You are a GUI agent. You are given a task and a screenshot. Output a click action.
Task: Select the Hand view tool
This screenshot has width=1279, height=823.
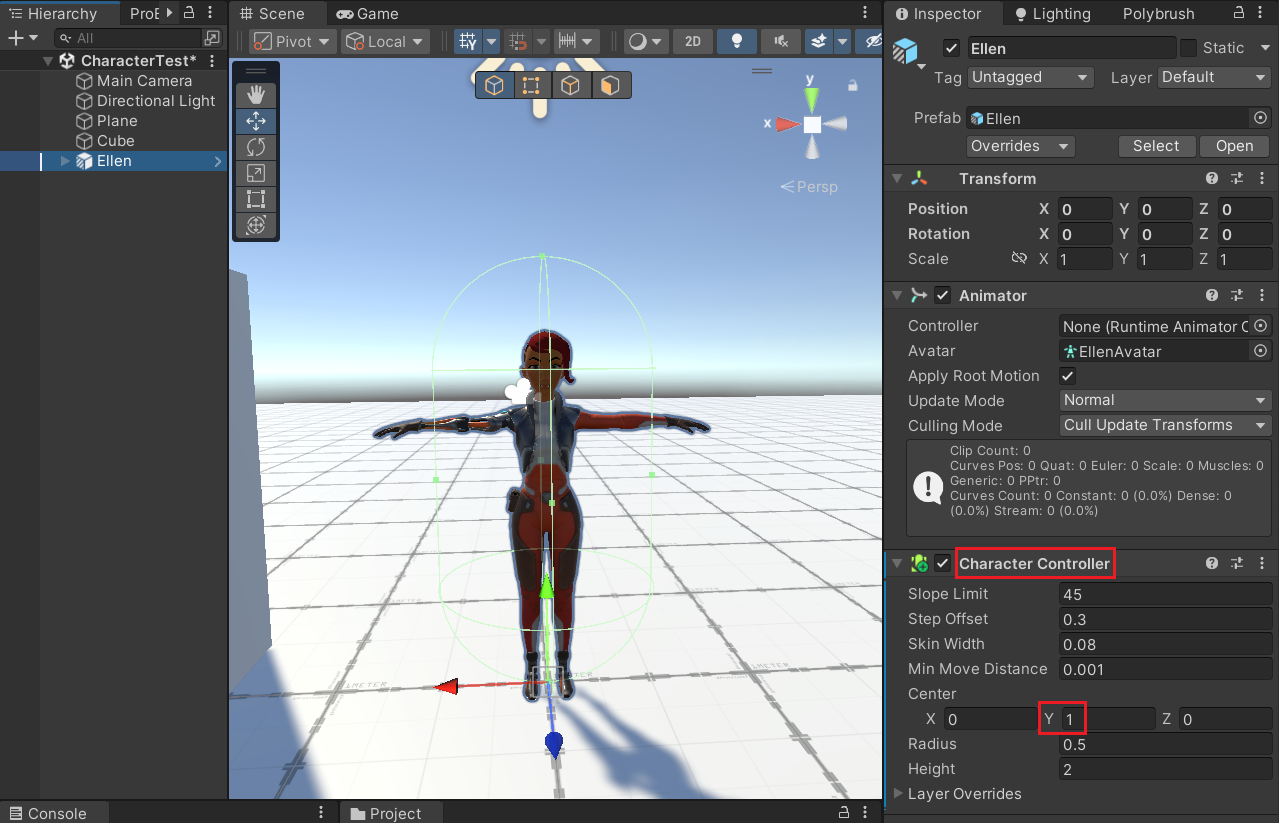coord(255,95)
